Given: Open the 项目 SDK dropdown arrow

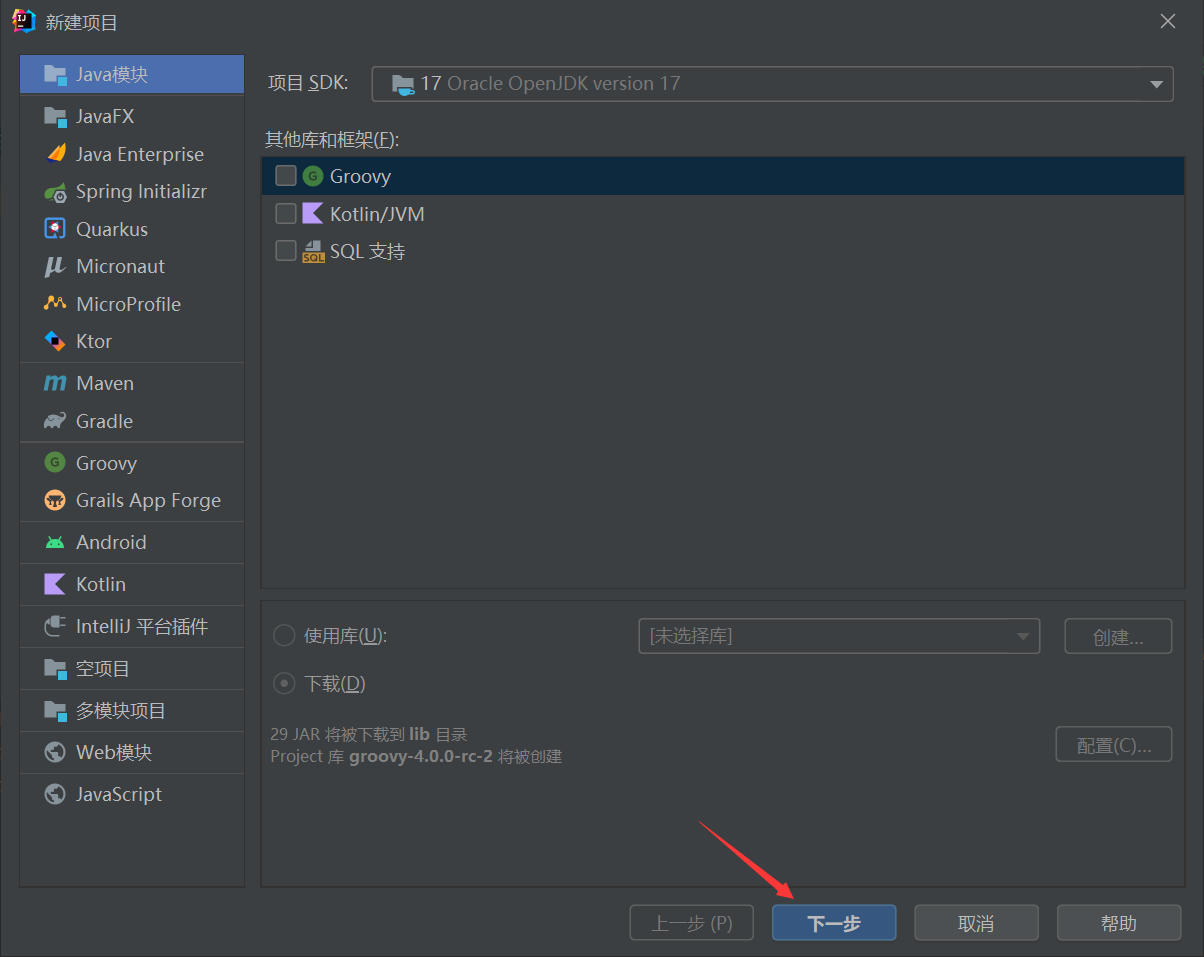Looking at the screenshot, I should click(x=1156, y=85).
